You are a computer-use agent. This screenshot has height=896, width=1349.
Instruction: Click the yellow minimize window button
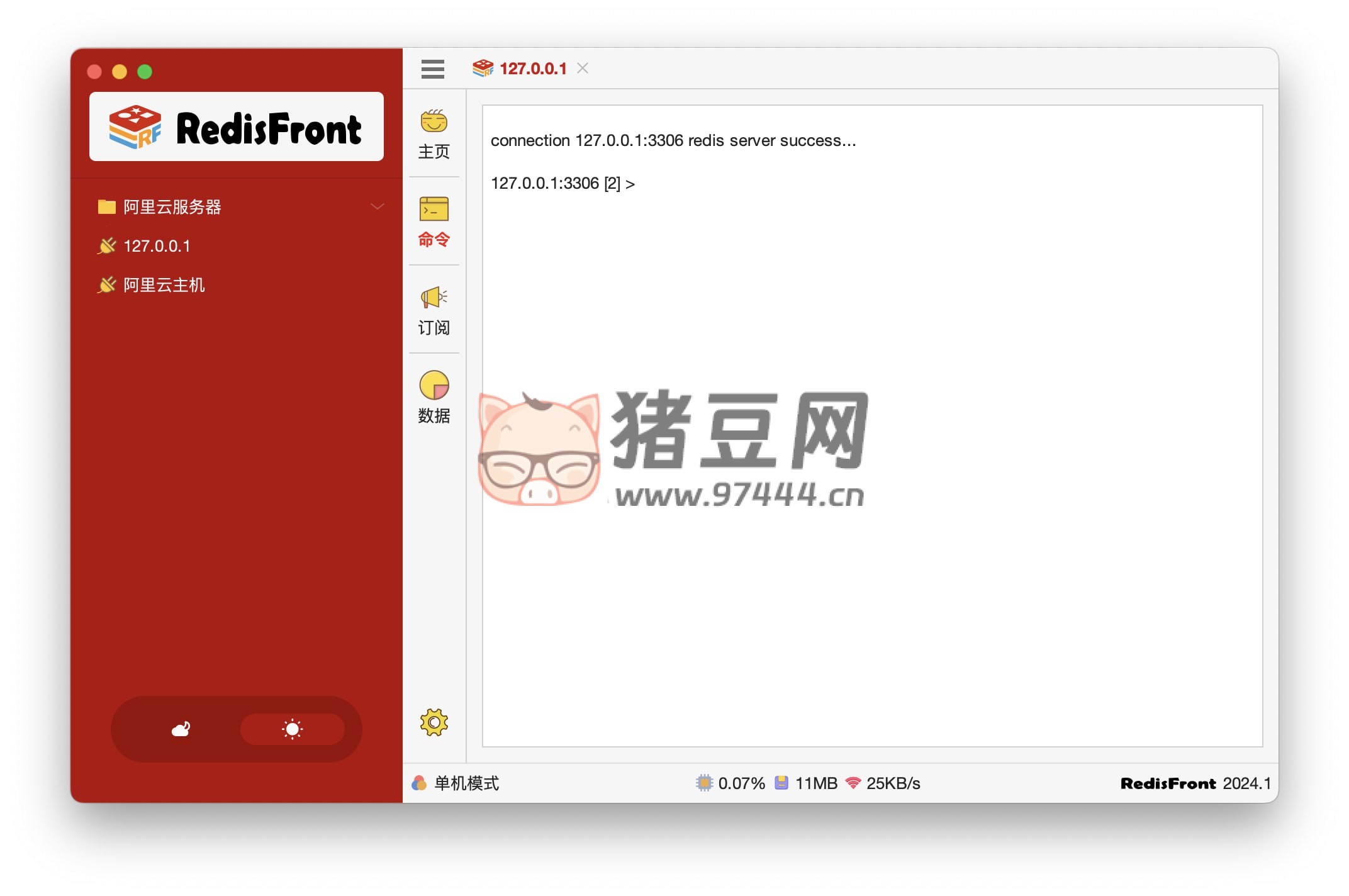tap(120, 72)
